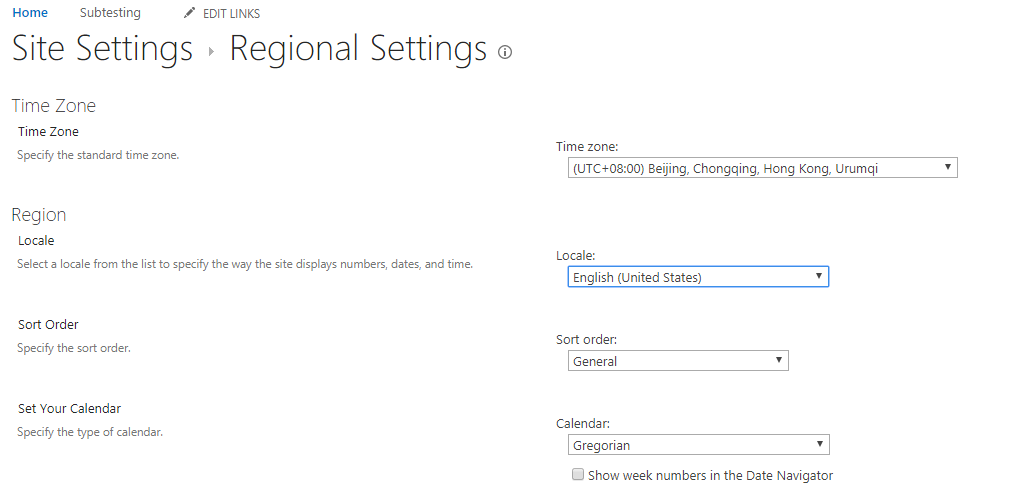Expand the Sort order dropdown set to General
This screenshot has width=1020, height=498.
[678, 361]
